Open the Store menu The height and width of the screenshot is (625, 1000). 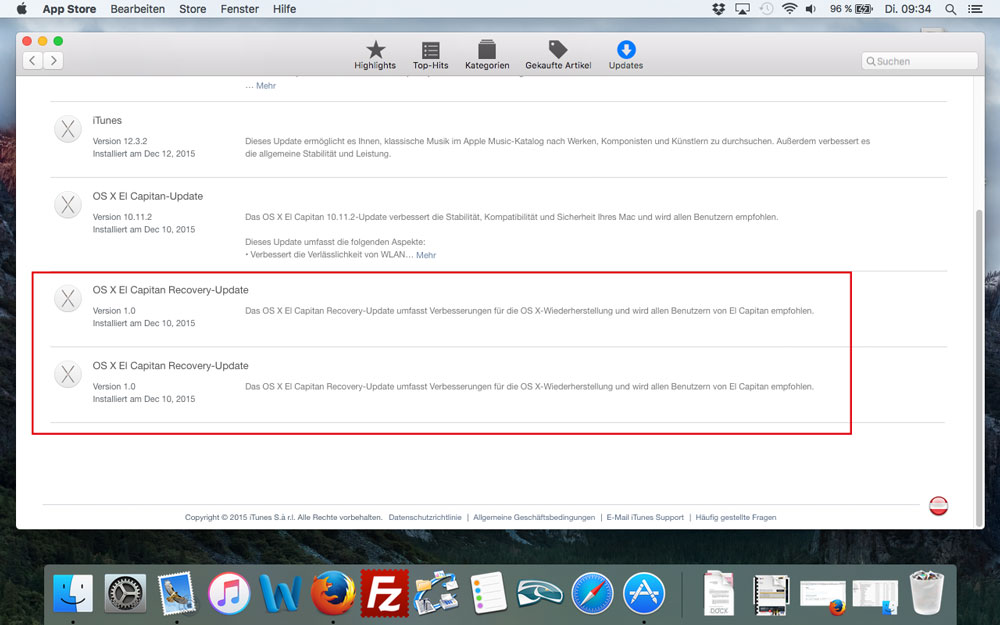click(x=193, y=9)
